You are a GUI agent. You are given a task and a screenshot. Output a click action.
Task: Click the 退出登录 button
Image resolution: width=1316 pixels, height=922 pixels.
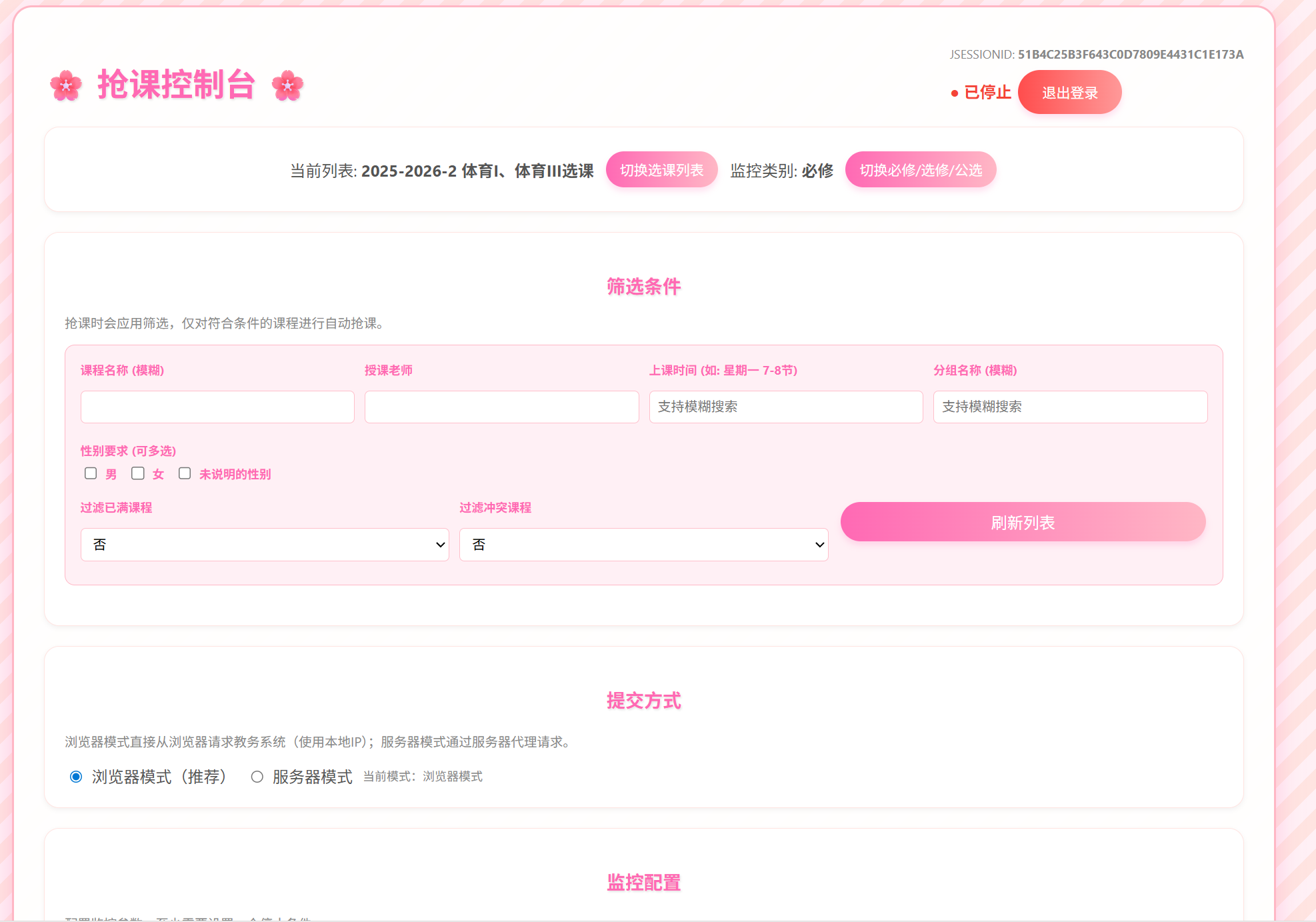point(1069,92)
